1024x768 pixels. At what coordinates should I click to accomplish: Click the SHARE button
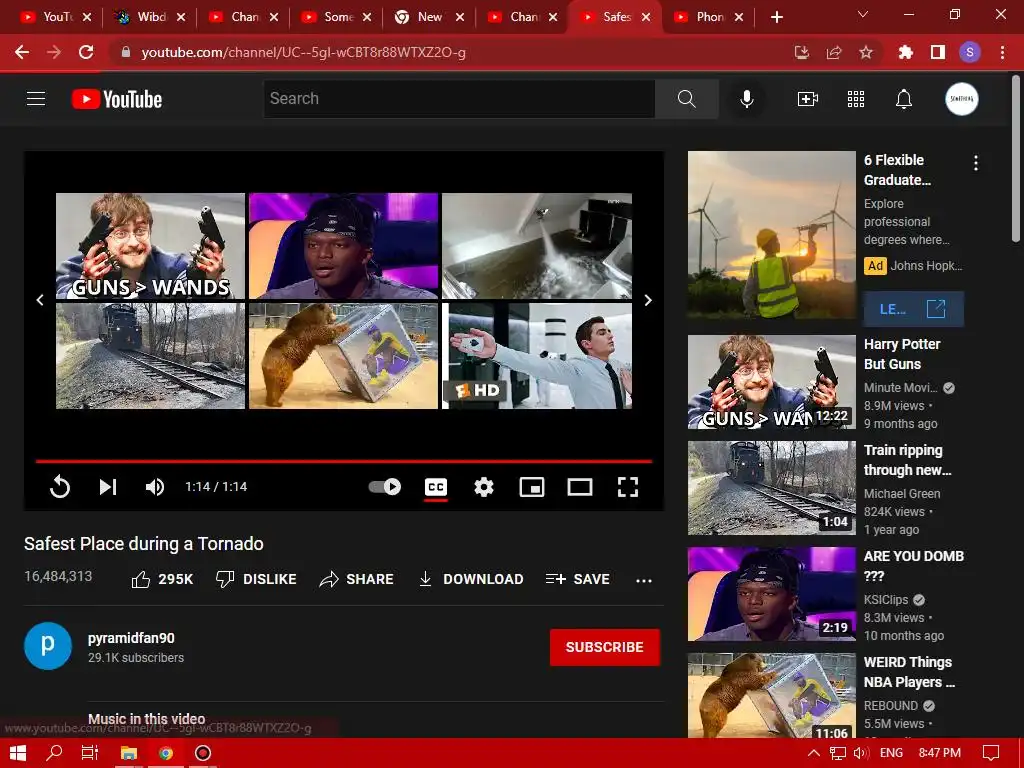[357, 579]
